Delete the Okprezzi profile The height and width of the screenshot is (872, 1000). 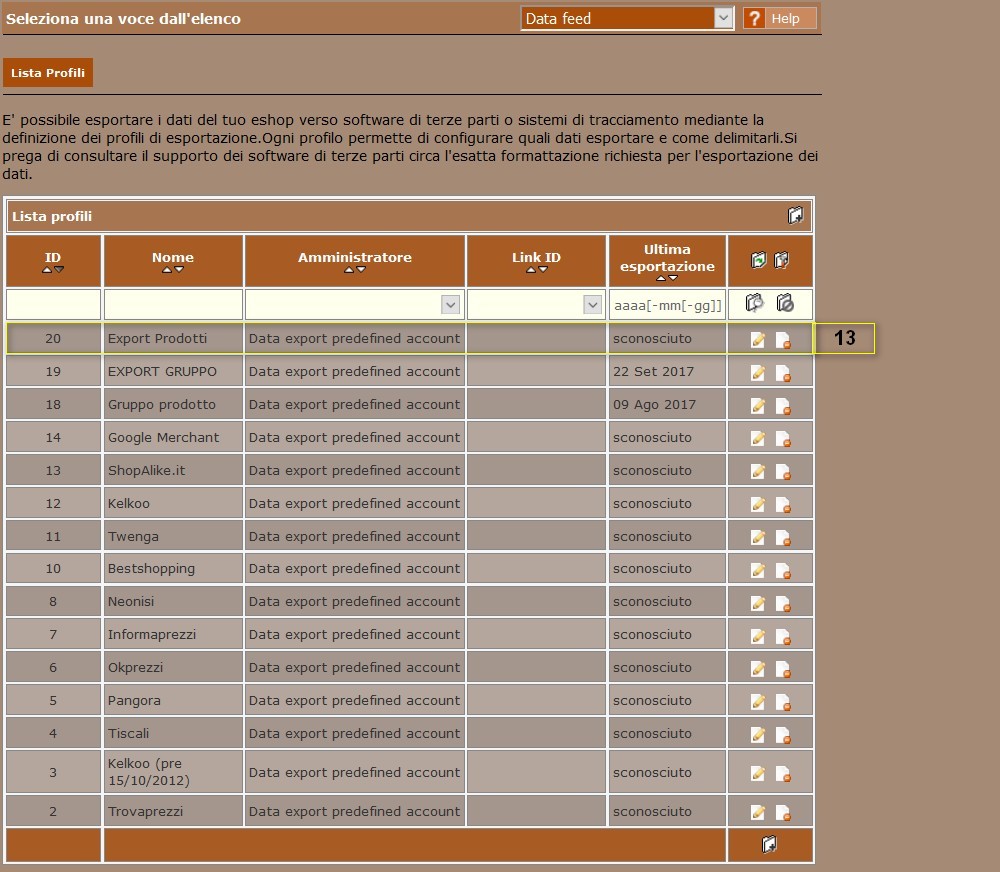coord(783,669)
